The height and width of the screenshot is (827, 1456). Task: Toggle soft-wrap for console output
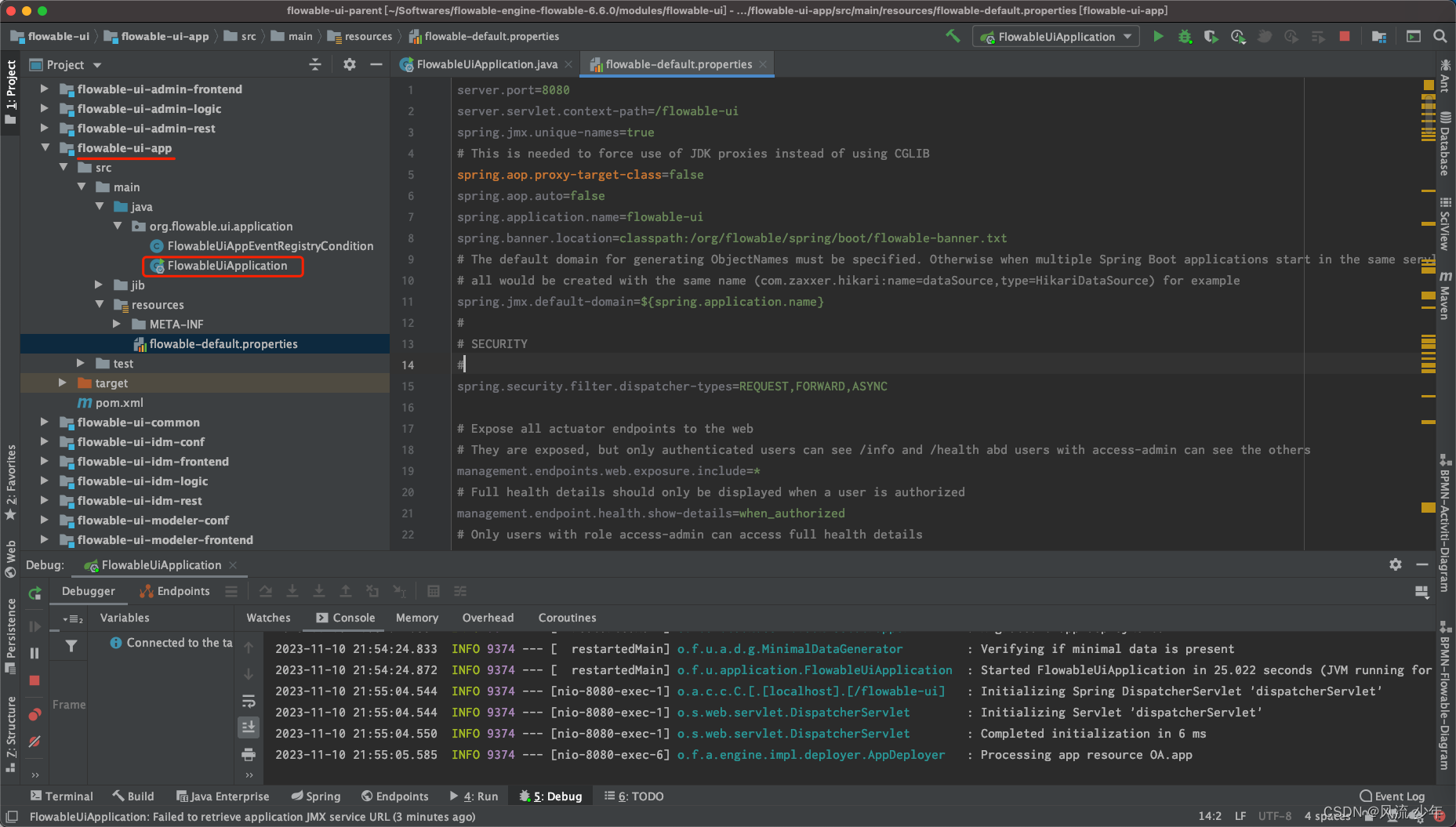(249, 700)
